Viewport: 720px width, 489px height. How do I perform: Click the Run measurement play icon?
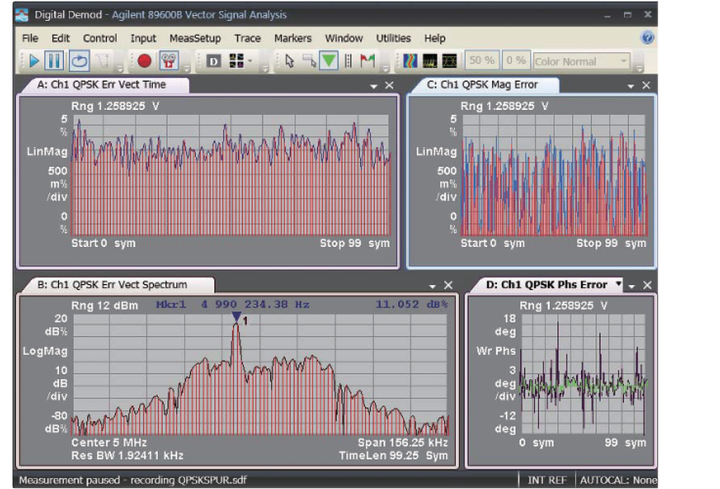[32, 61]
